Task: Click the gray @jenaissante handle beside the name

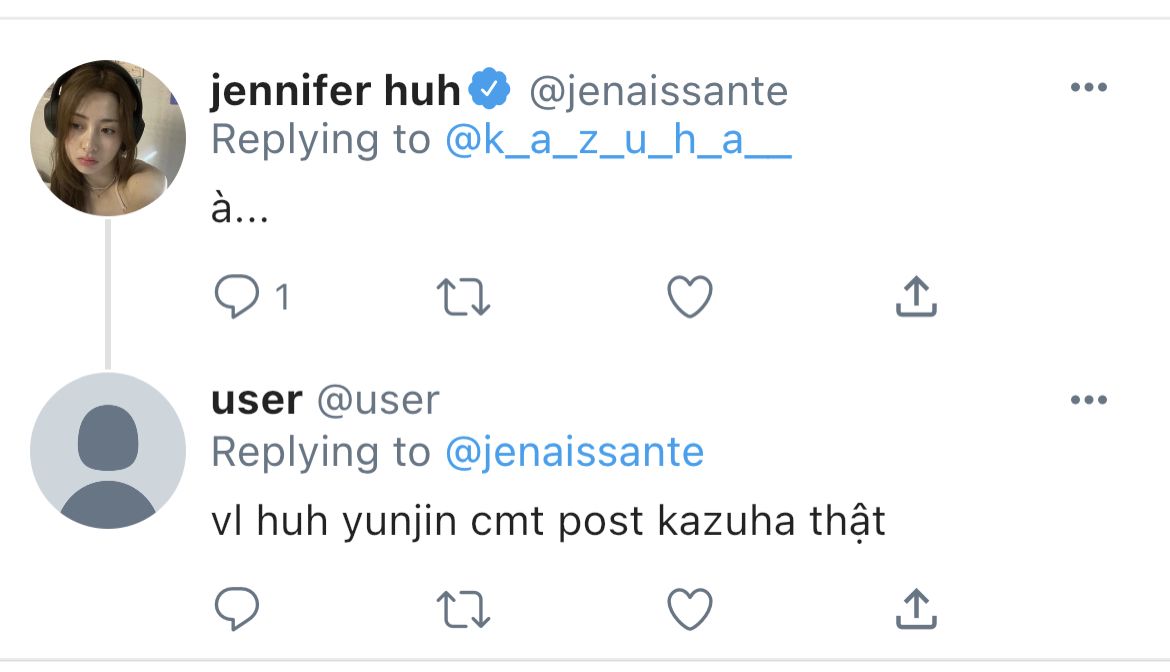Action: [658, 92]
